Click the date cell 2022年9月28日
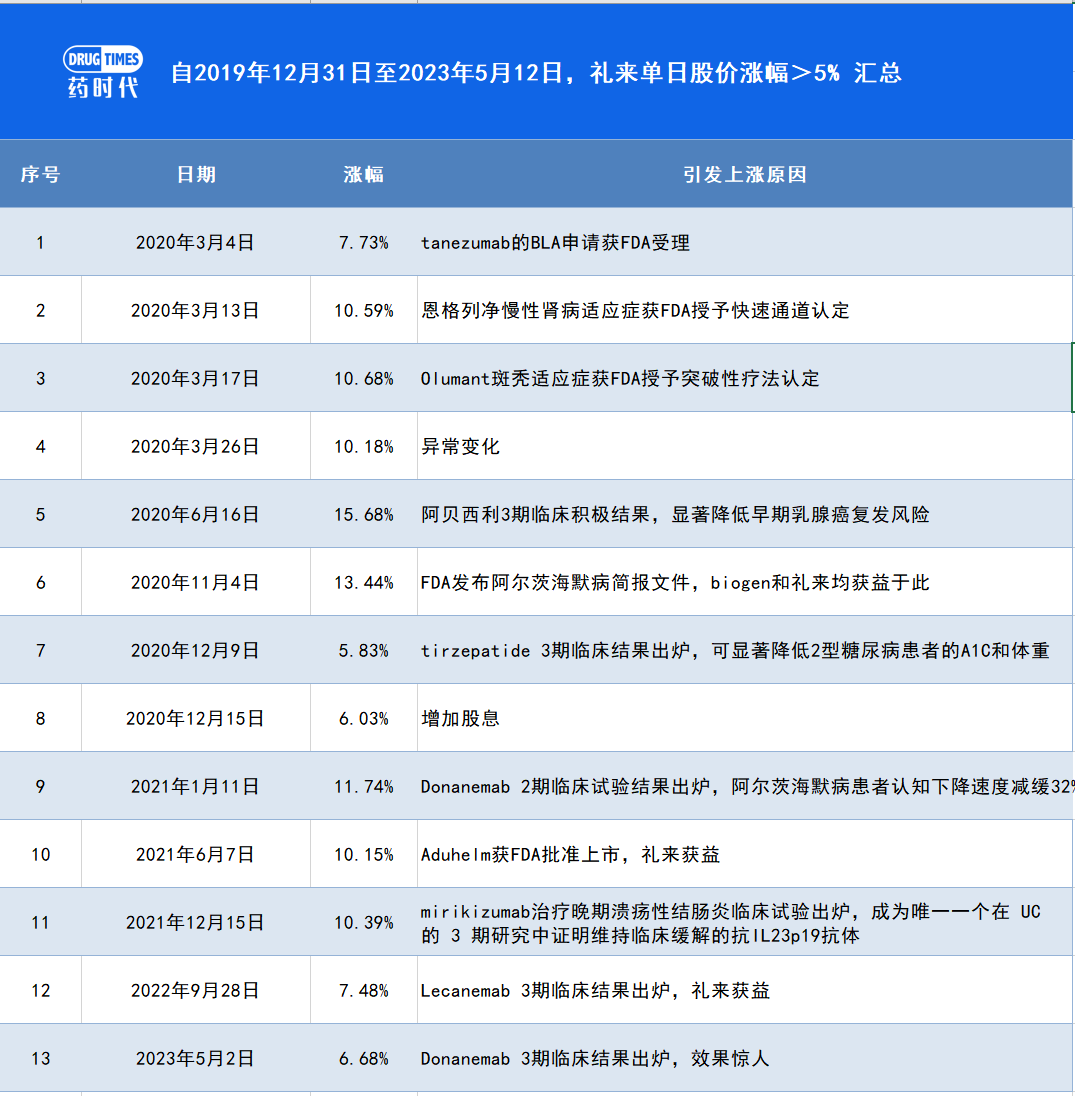 (195, 990)
